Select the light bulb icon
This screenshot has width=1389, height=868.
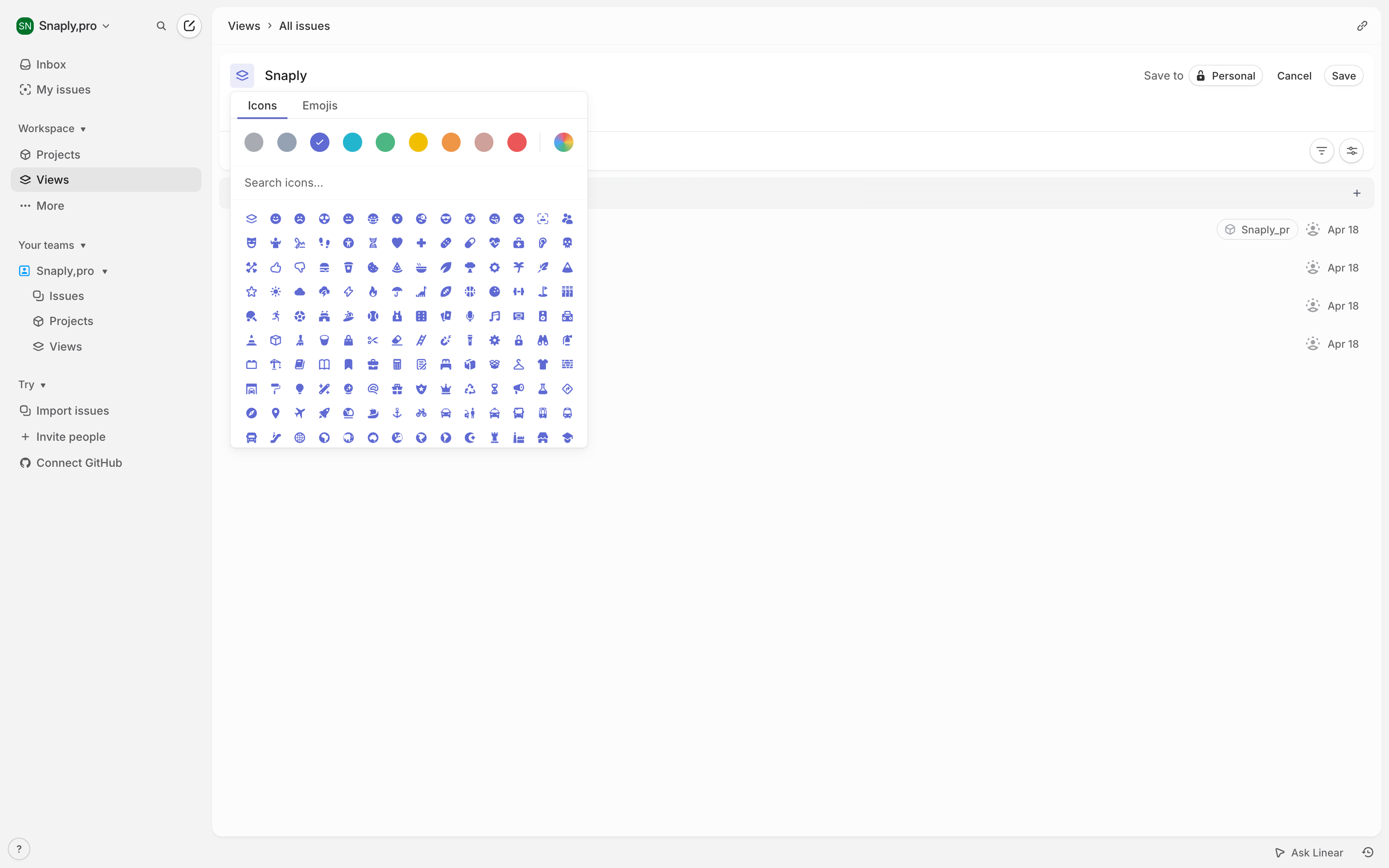point(300,389)
